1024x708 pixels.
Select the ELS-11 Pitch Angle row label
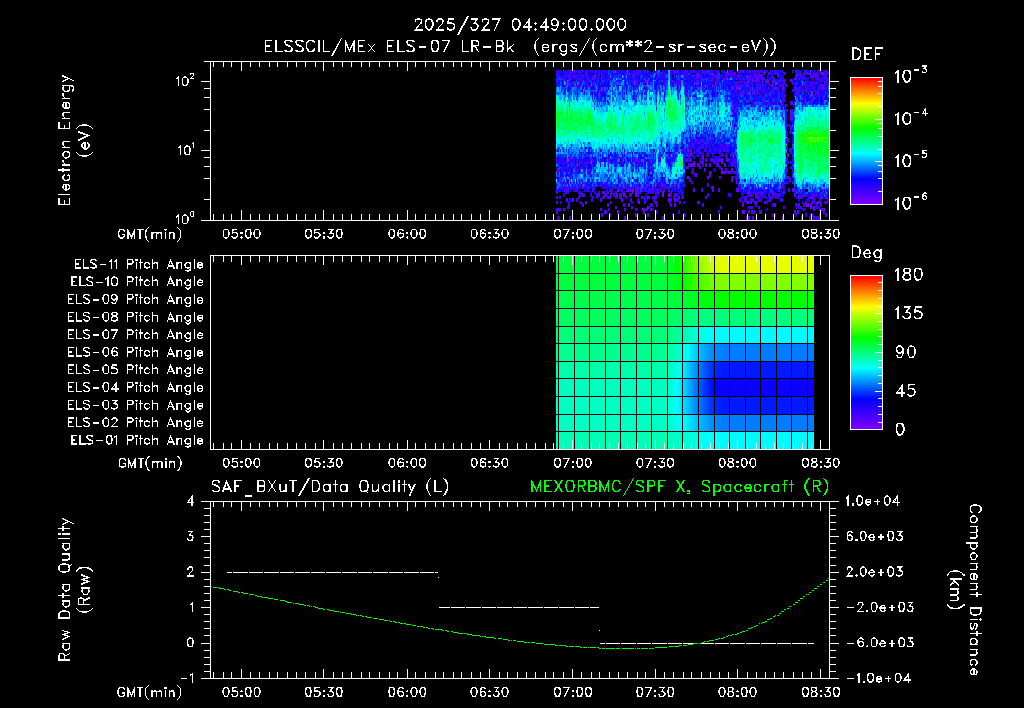pos(138,265)
